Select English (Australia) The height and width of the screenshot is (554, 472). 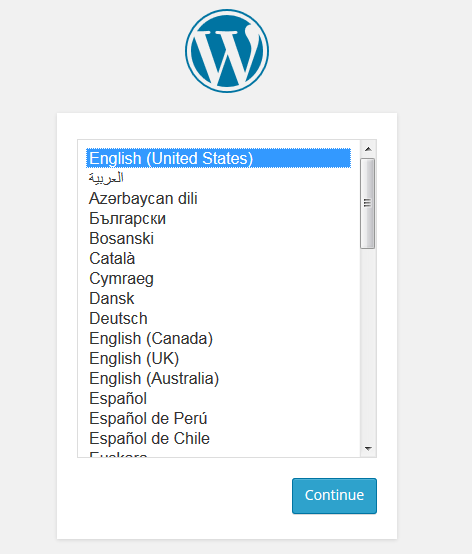[x=218, y=378]
